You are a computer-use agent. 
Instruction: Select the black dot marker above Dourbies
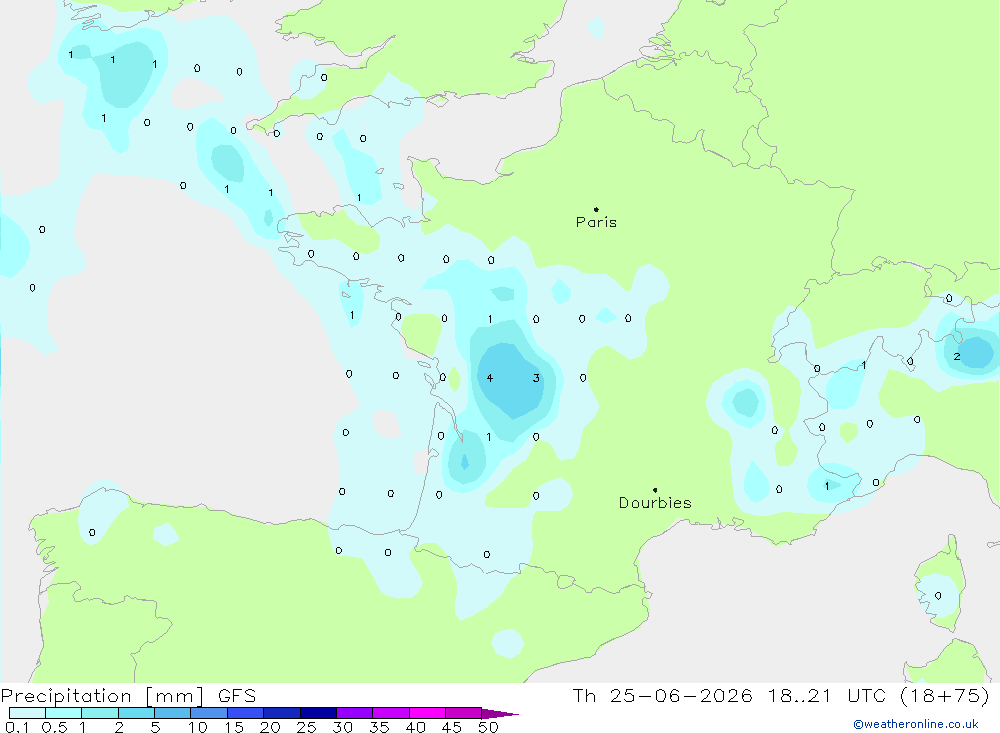(655, 490)
